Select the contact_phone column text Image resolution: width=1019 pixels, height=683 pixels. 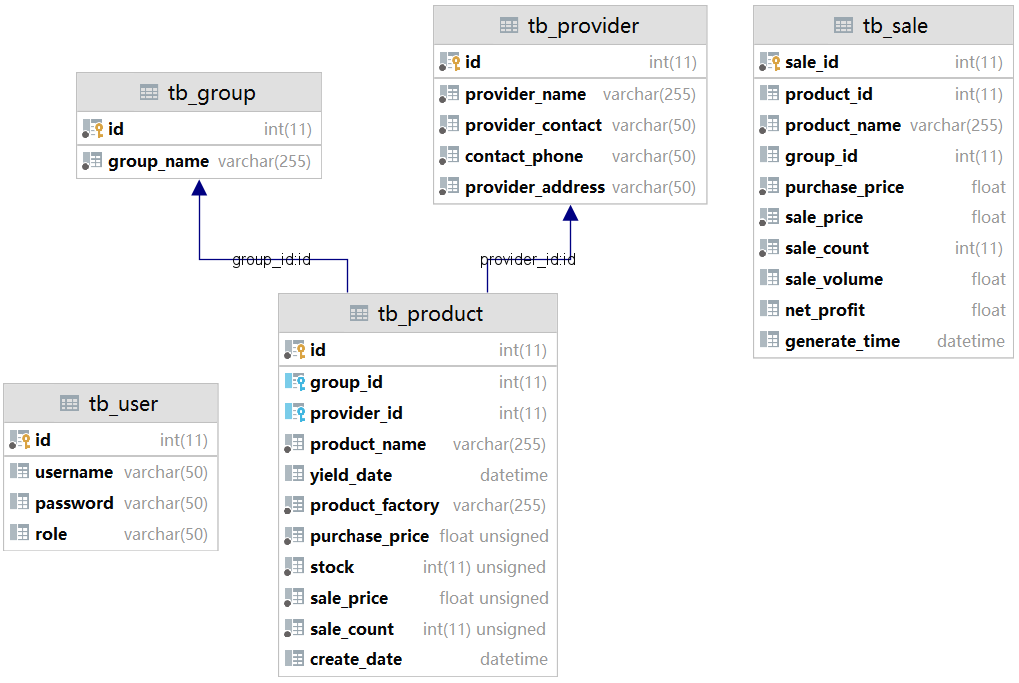524,157
